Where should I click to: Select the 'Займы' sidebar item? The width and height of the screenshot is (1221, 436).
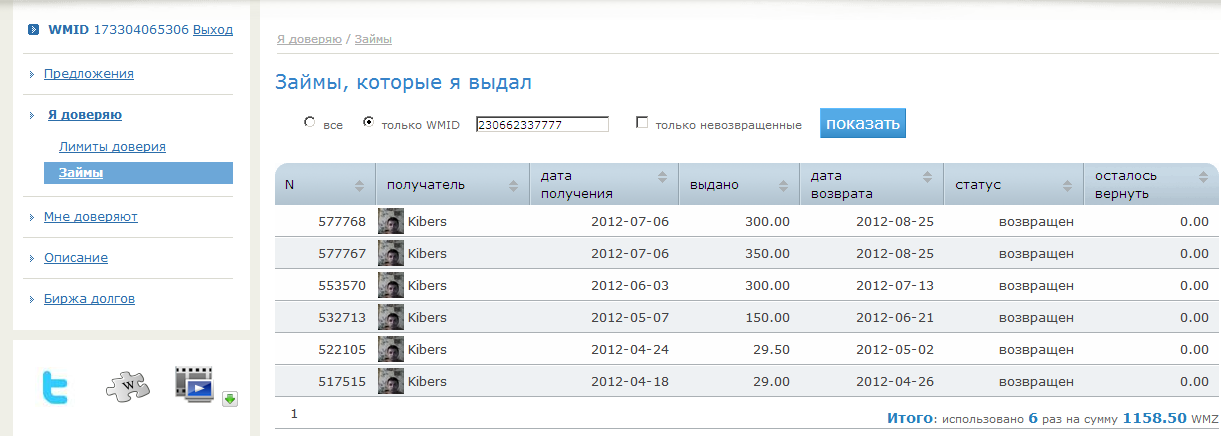pos(138,173)
